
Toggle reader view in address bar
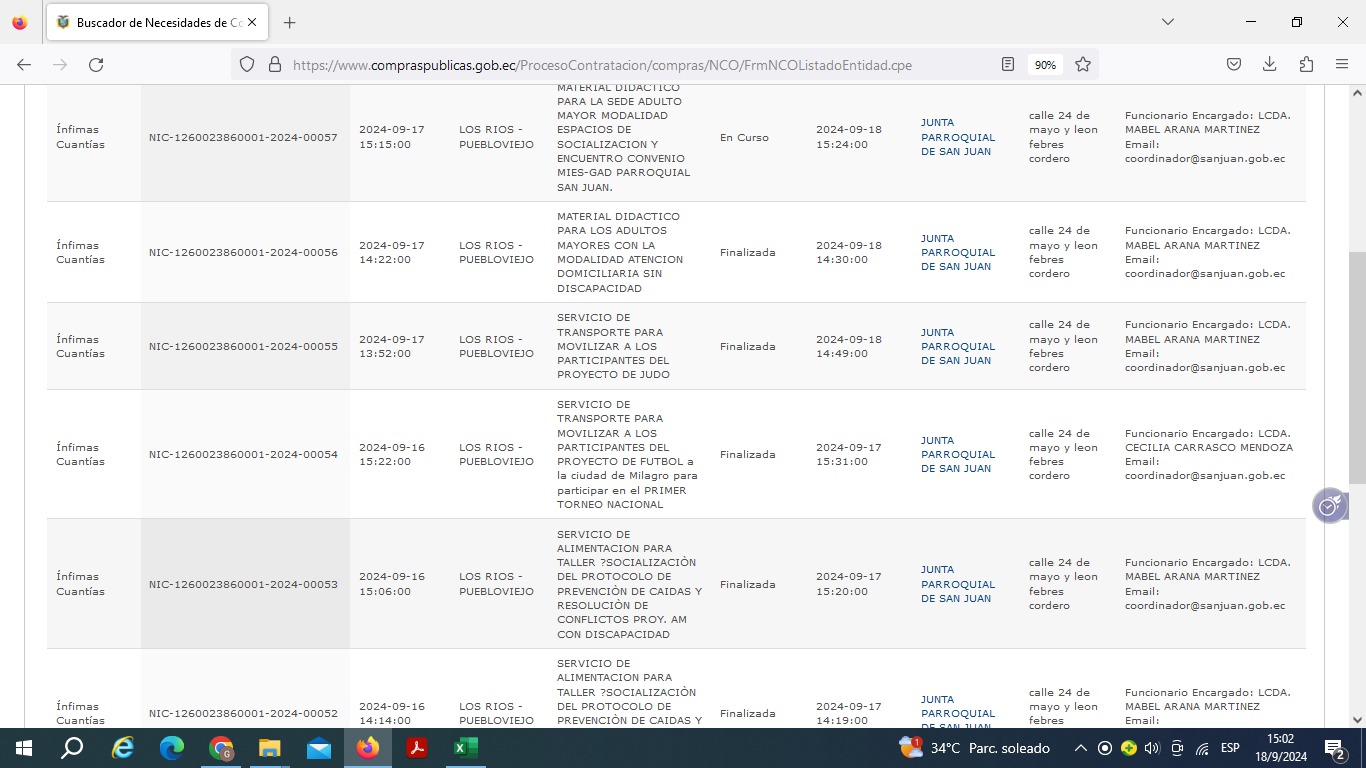pyautogui.click(x=1008, y=65)
